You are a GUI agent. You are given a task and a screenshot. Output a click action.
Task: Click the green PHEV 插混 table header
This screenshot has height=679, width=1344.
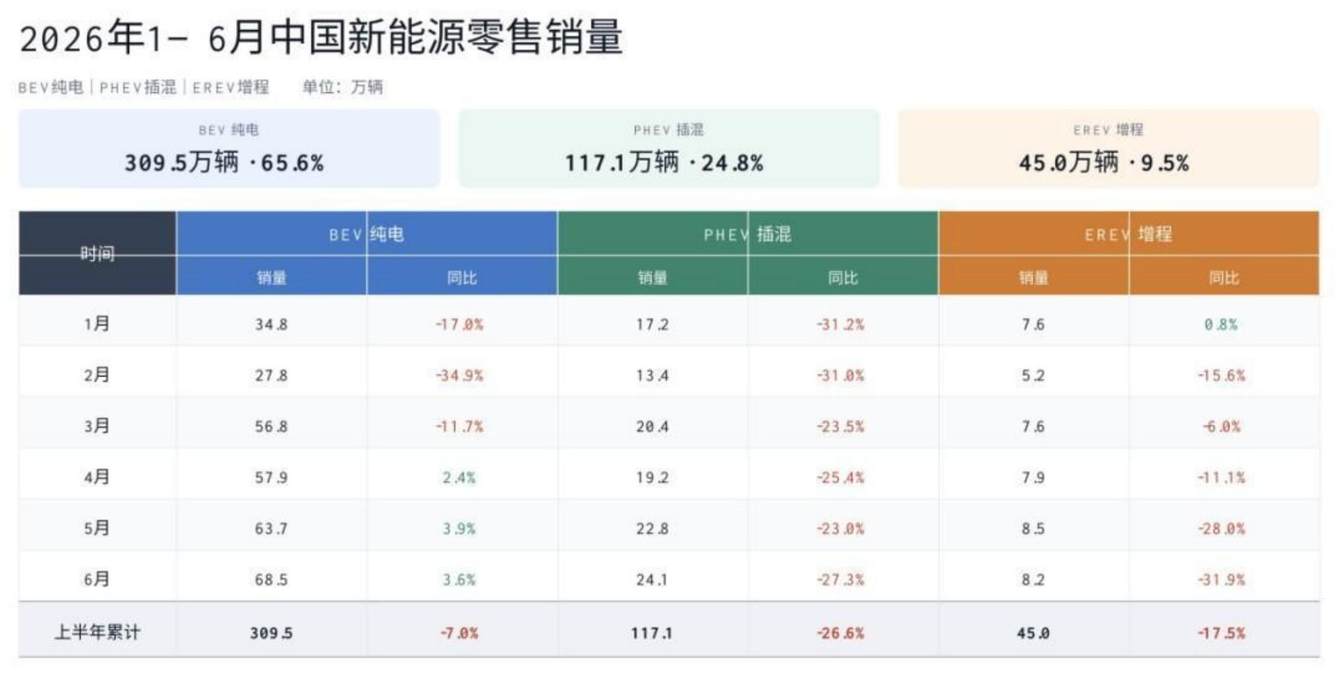[748, 234]
